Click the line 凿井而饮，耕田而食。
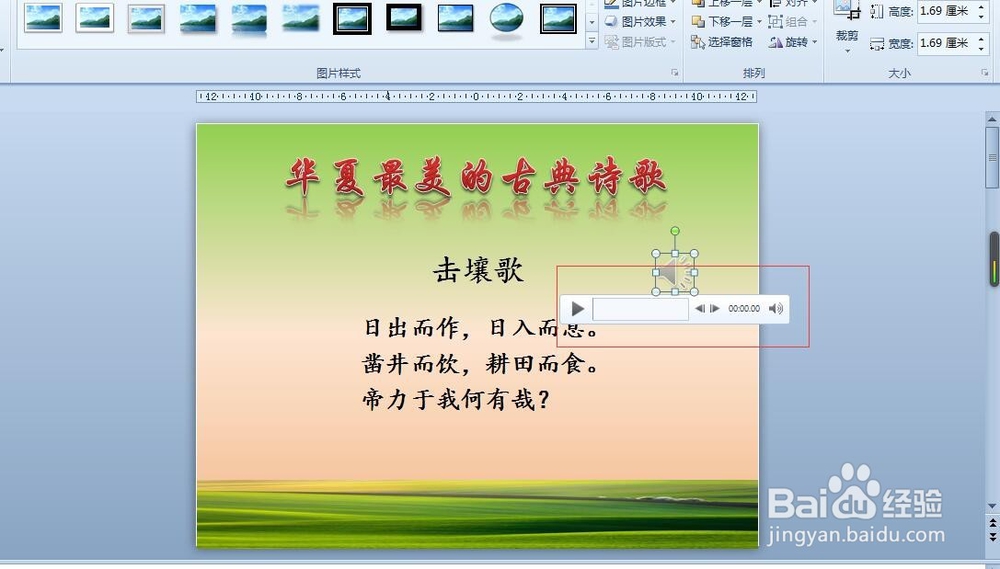Screen dimensions: 1000x569 481,364
